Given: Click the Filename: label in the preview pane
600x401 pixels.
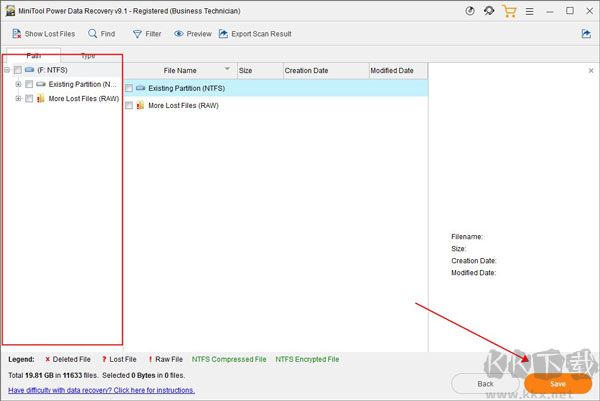Looking at the screenshot, I should click(467, 237).
